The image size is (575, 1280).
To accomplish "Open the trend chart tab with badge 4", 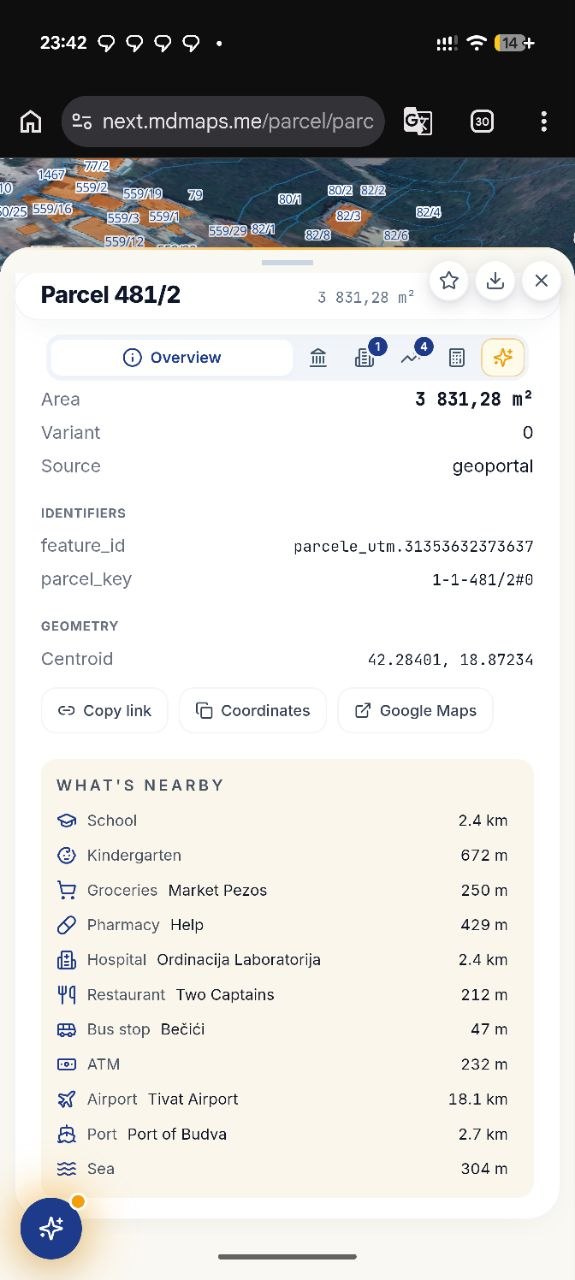I will (x=411, y=357).
